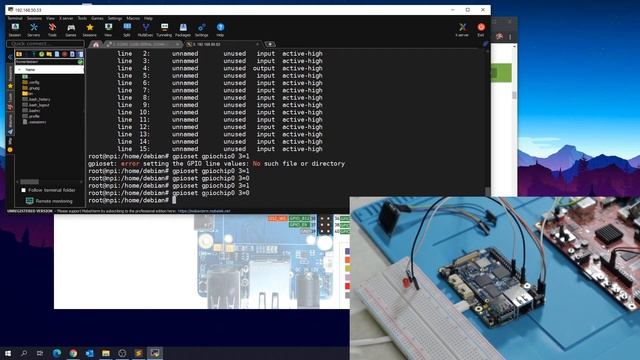Open the Servers toolbar button

coord(33,30)
